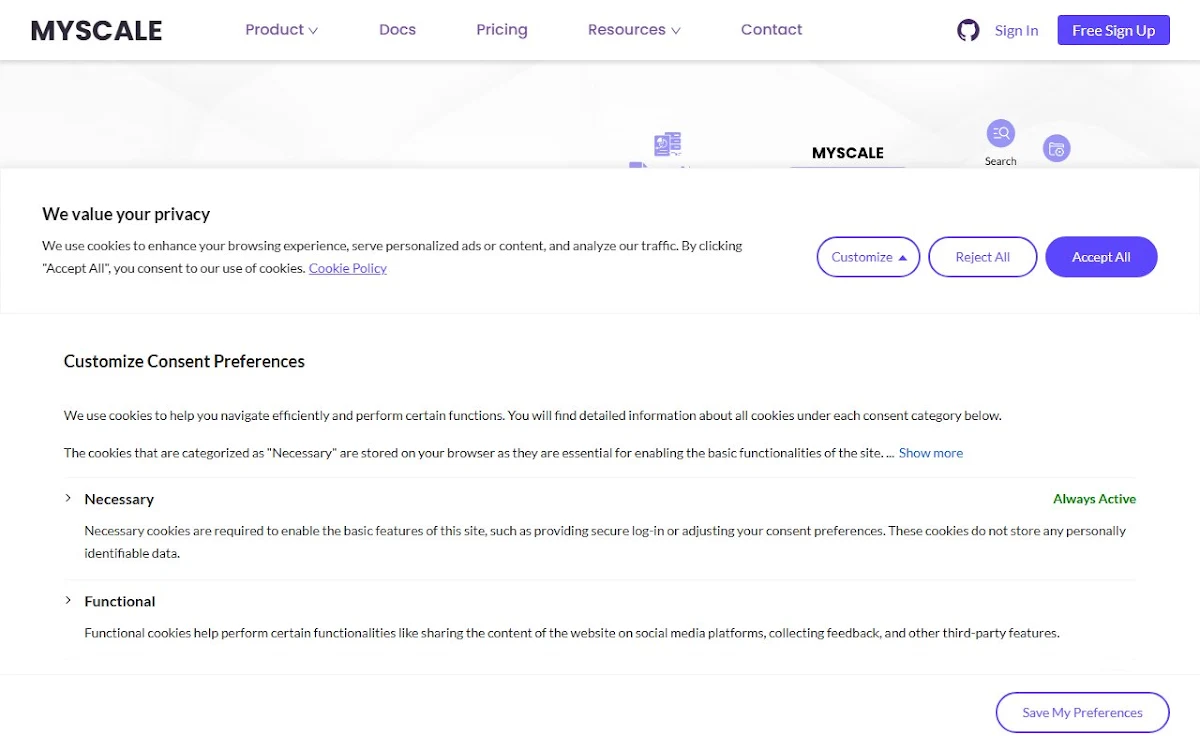Expand the Necessary cookies chevron

tap(68, 498)
